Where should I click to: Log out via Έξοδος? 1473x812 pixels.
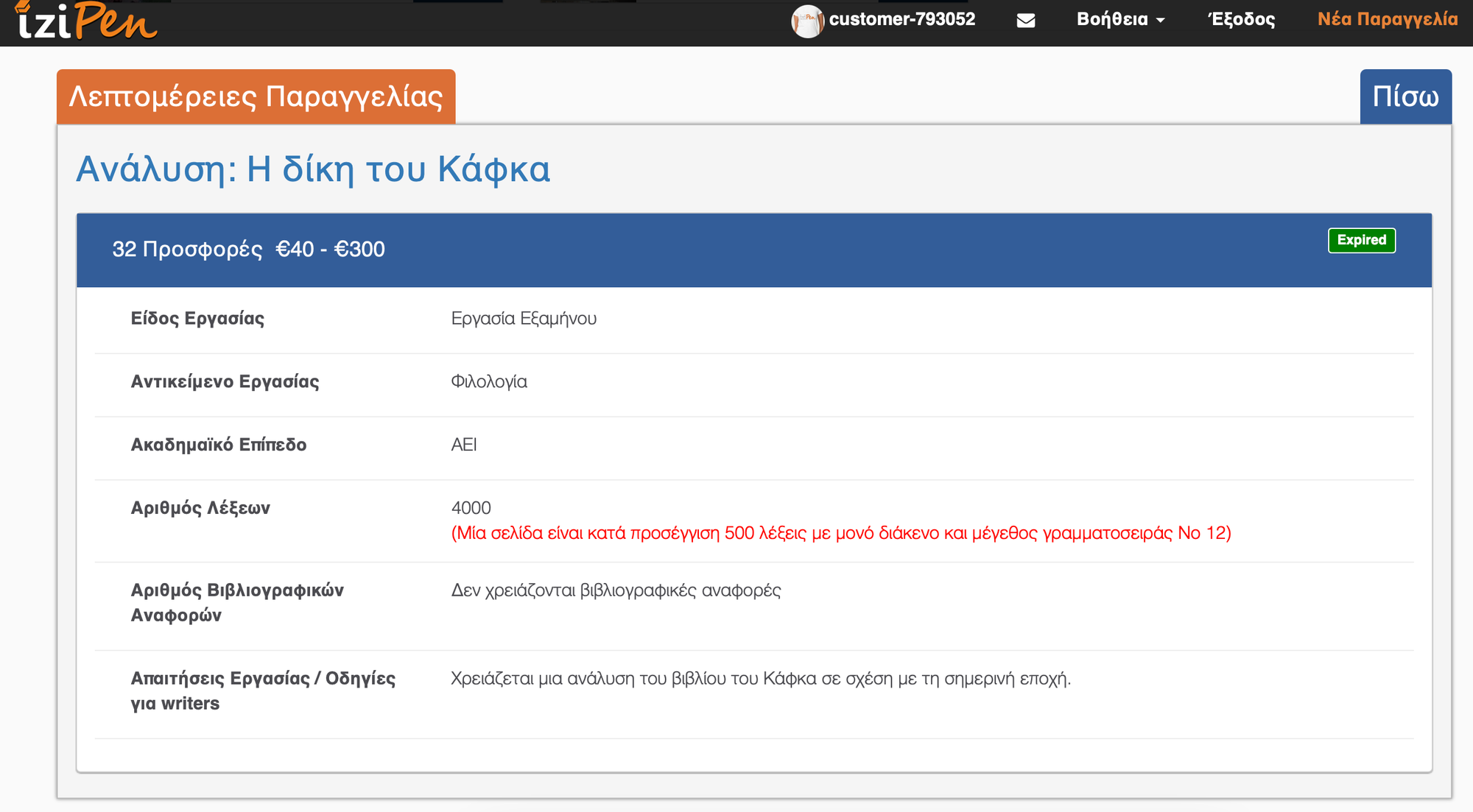[x=1241, y=20]
